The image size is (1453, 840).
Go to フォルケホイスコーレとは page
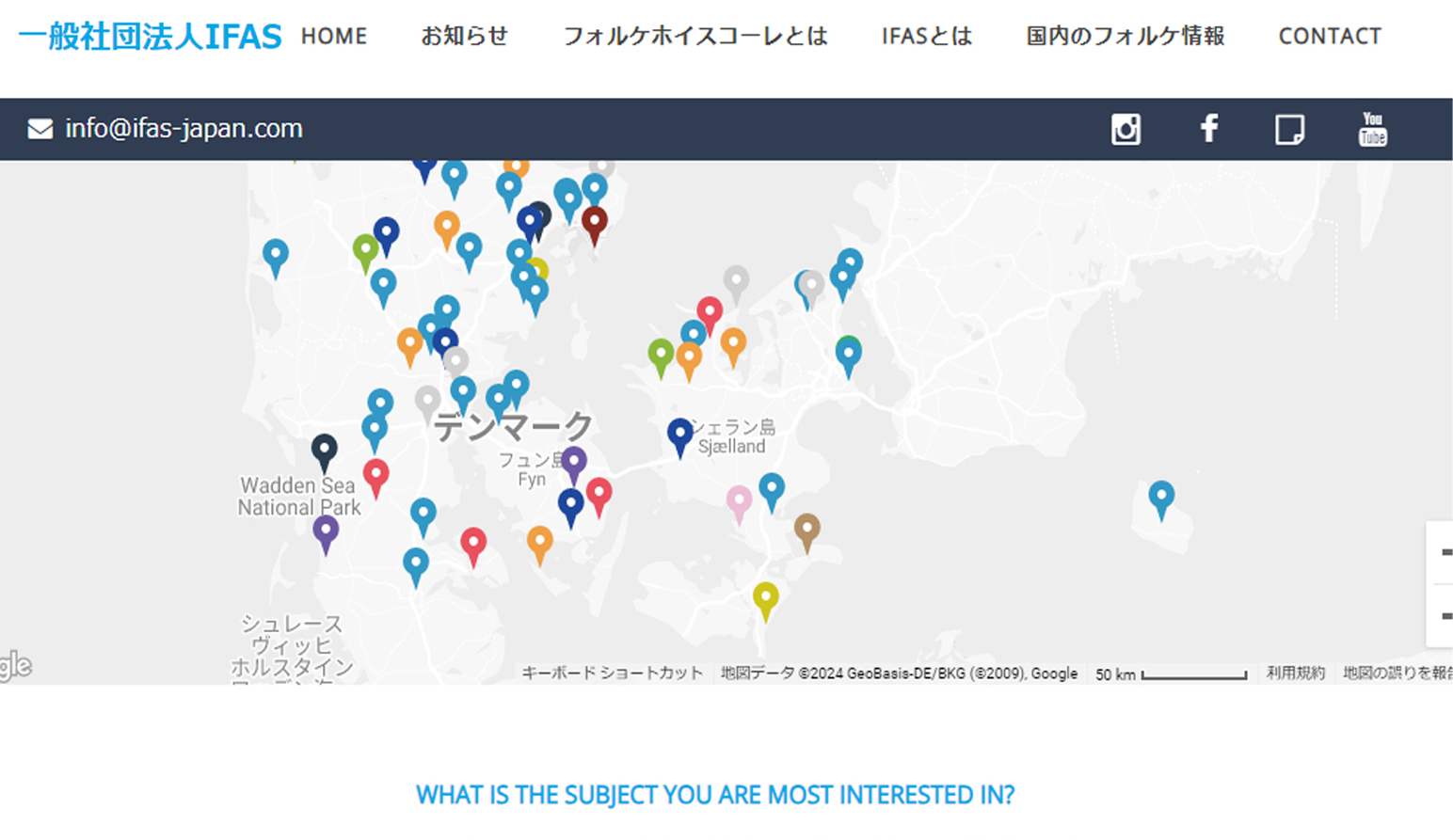695,37
